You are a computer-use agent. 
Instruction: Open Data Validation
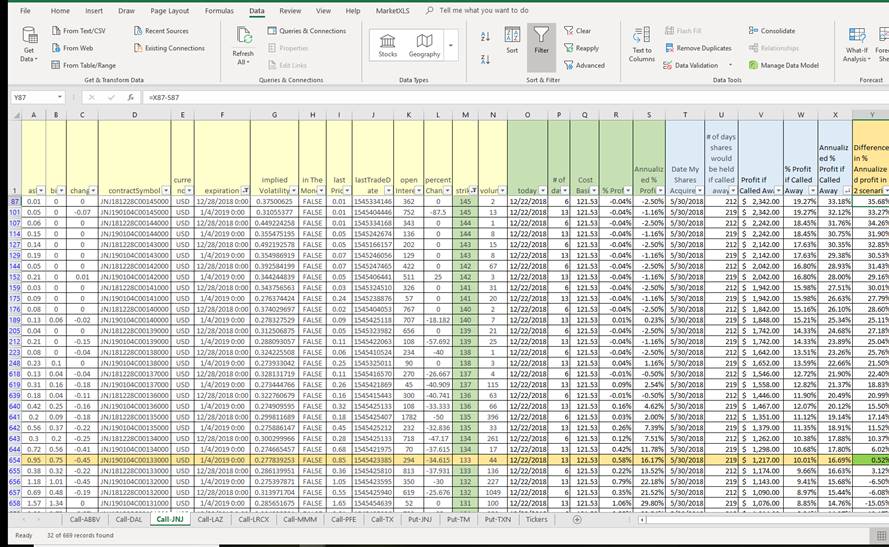pyautogui.click(x=691, y=65)
